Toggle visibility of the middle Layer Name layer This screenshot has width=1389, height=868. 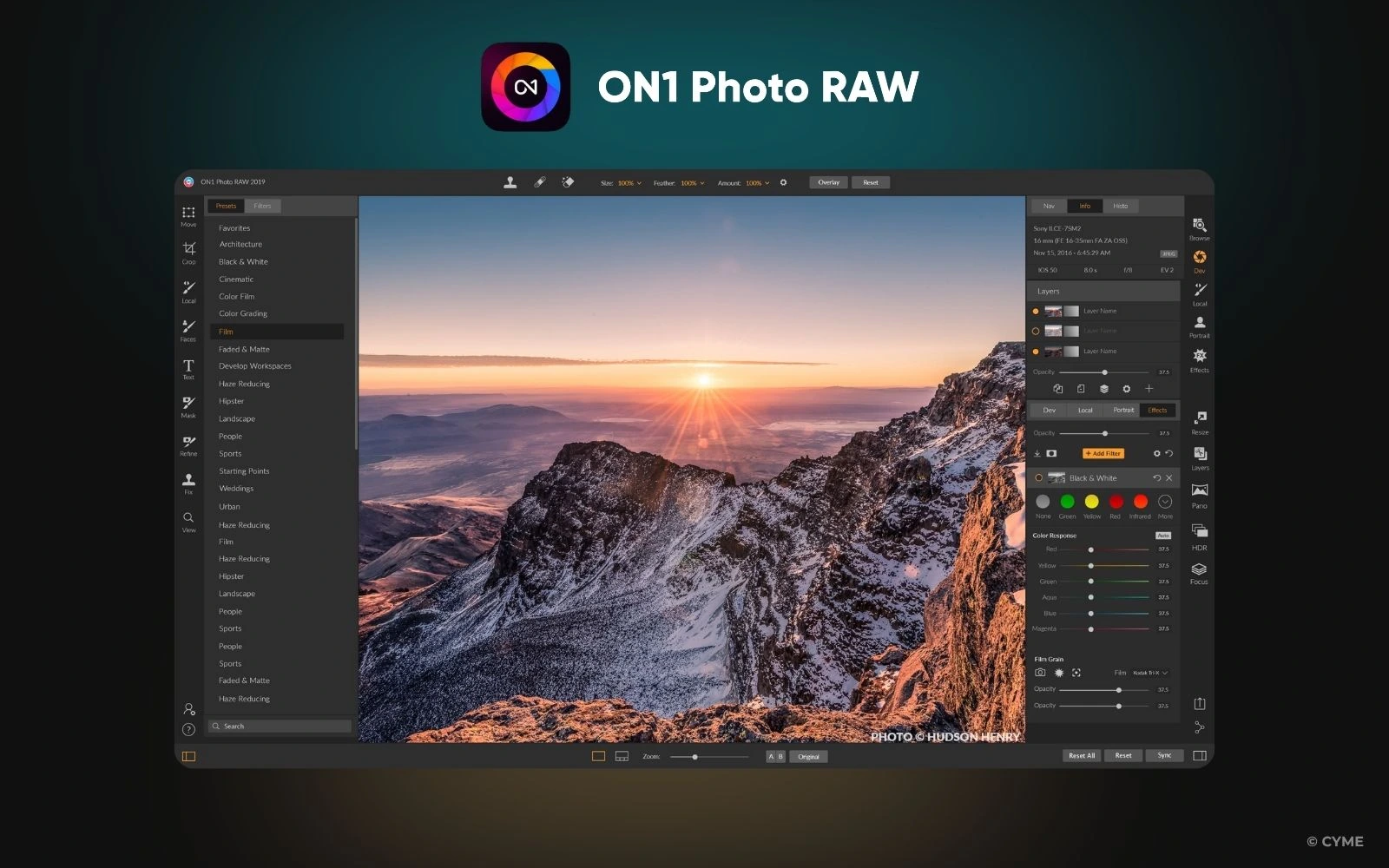coord(1037,331)
